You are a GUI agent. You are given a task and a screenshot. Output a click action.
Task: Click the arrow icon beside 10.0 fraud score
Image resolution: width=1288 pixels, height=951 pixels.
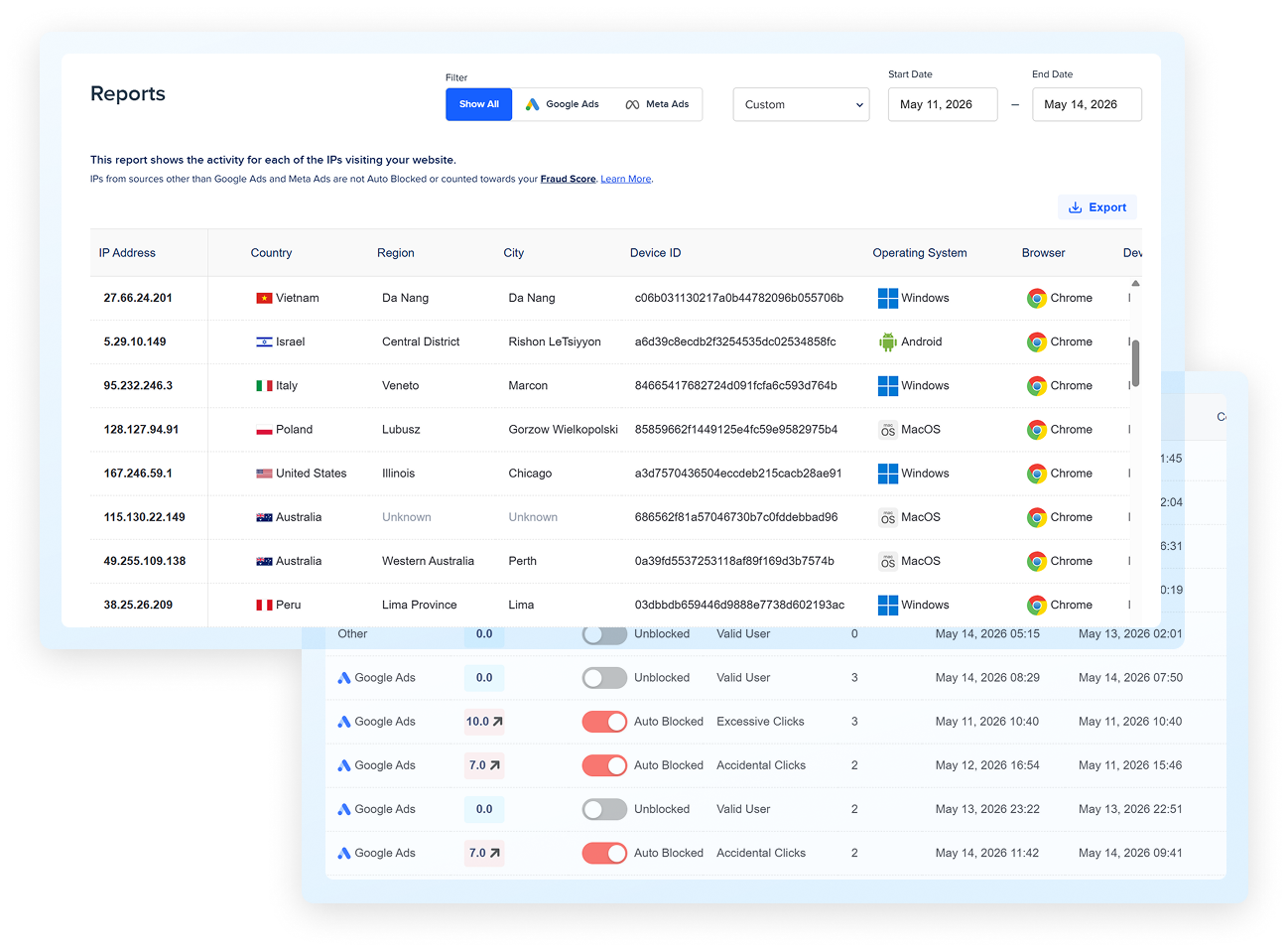(x=497, y=722)
